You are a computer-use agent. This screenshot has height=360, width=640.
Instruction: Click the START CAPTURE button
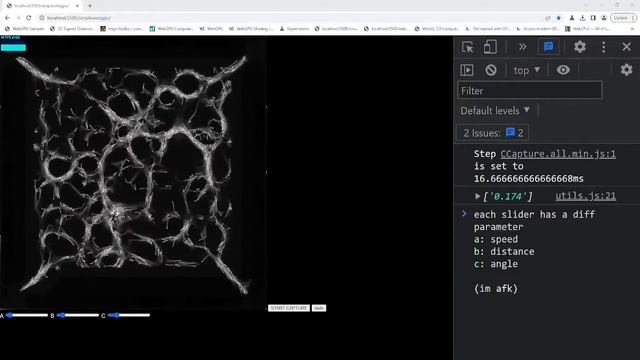(x=289, y=308)
